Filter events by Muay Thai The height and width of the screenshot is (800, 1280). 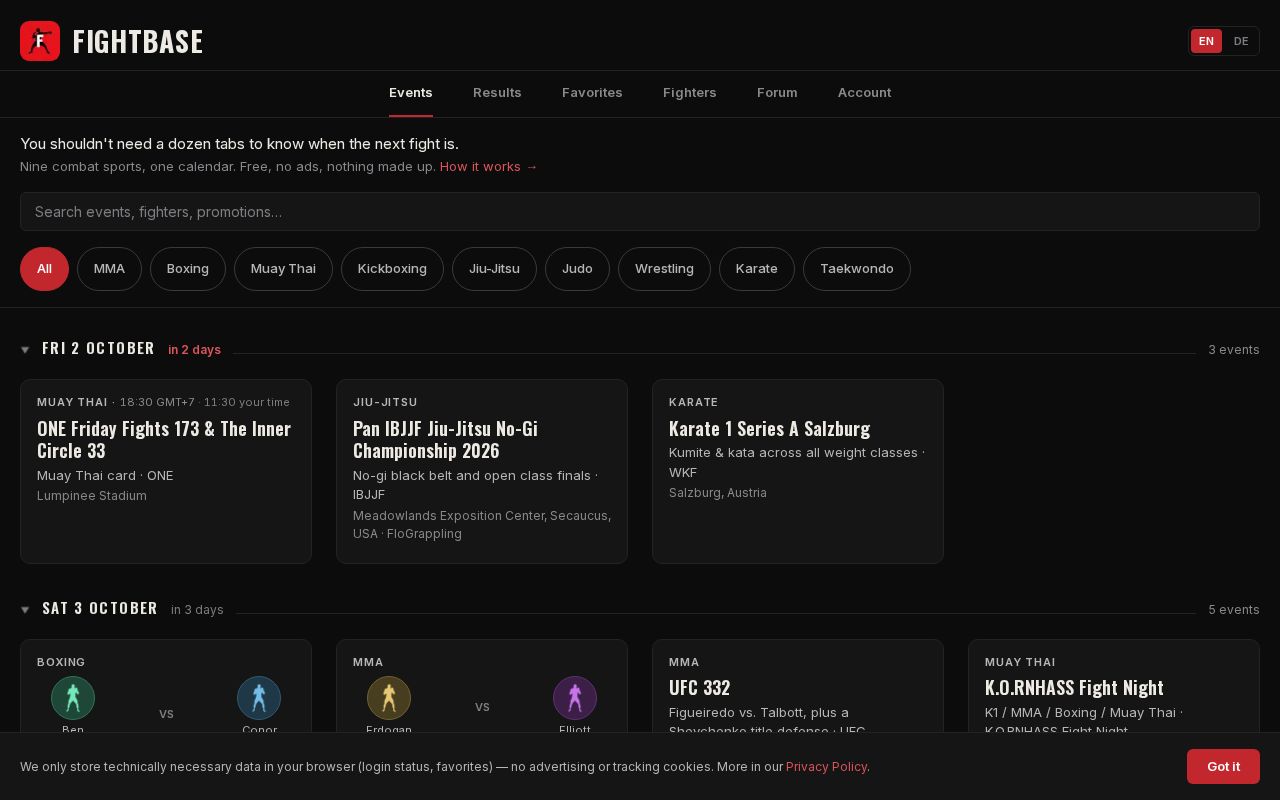pos(283,269)
